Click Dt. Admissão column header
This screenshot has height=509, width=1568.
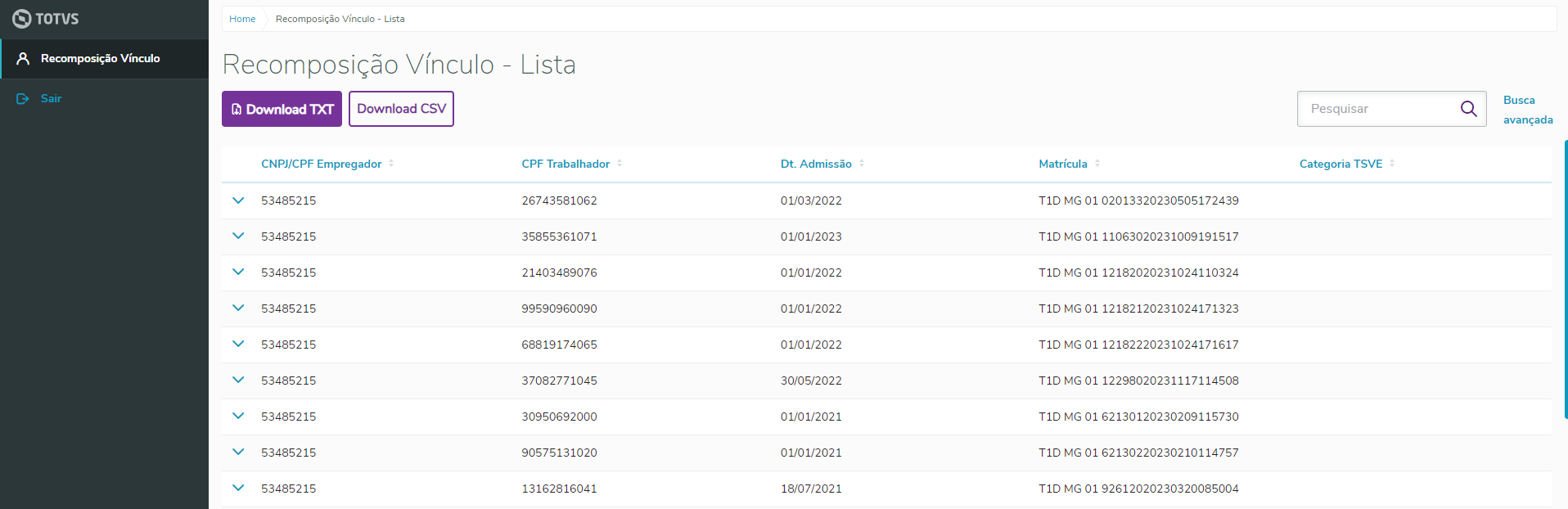click(816, 164)
